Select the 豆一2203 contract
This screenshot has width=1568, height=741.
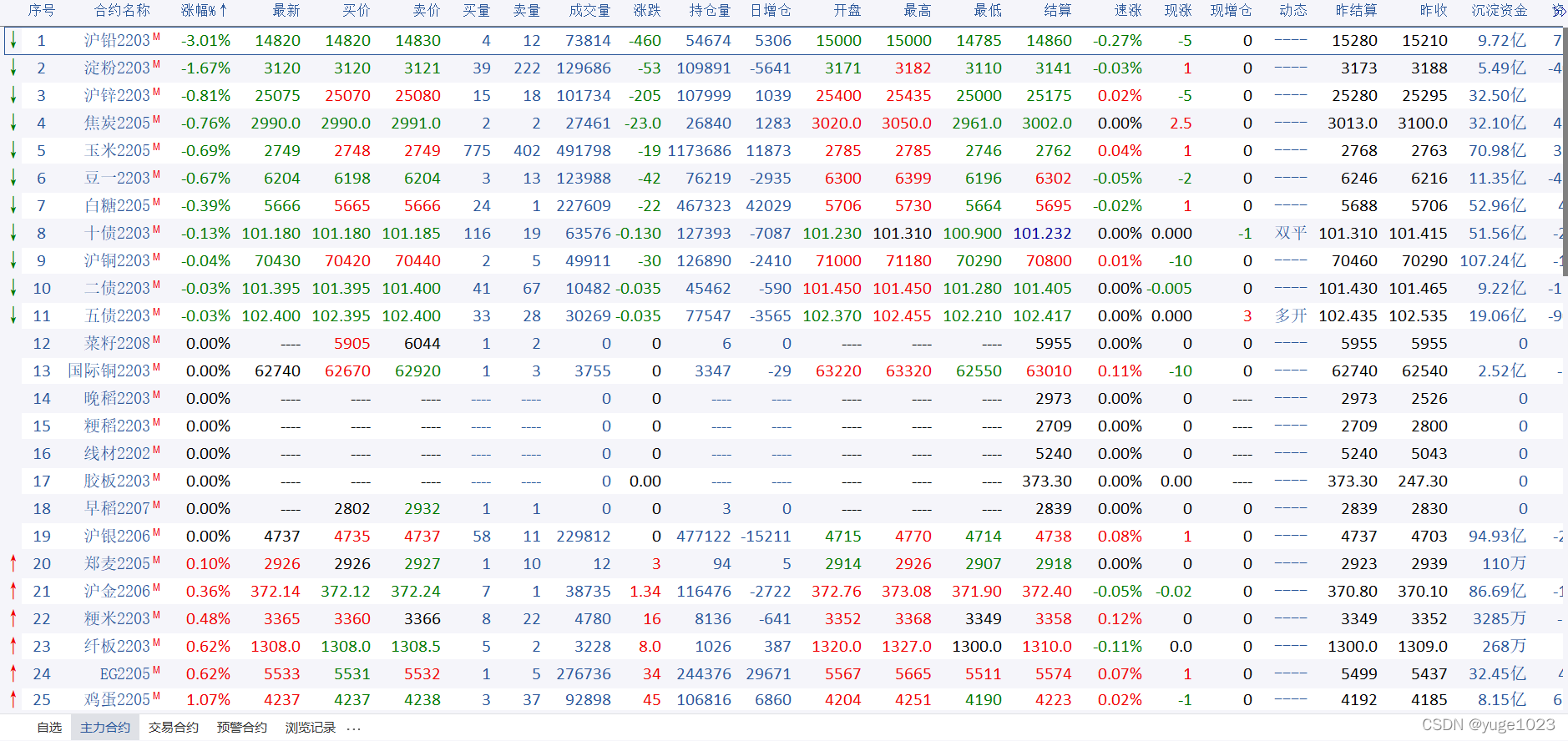pyautogui.click(x=117, y=178)
